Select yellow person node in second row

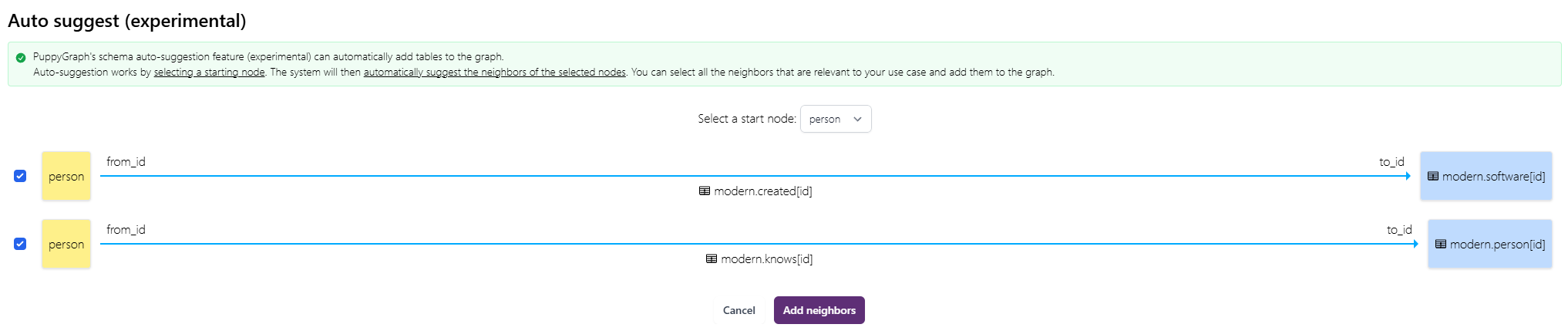pos(66,244)
